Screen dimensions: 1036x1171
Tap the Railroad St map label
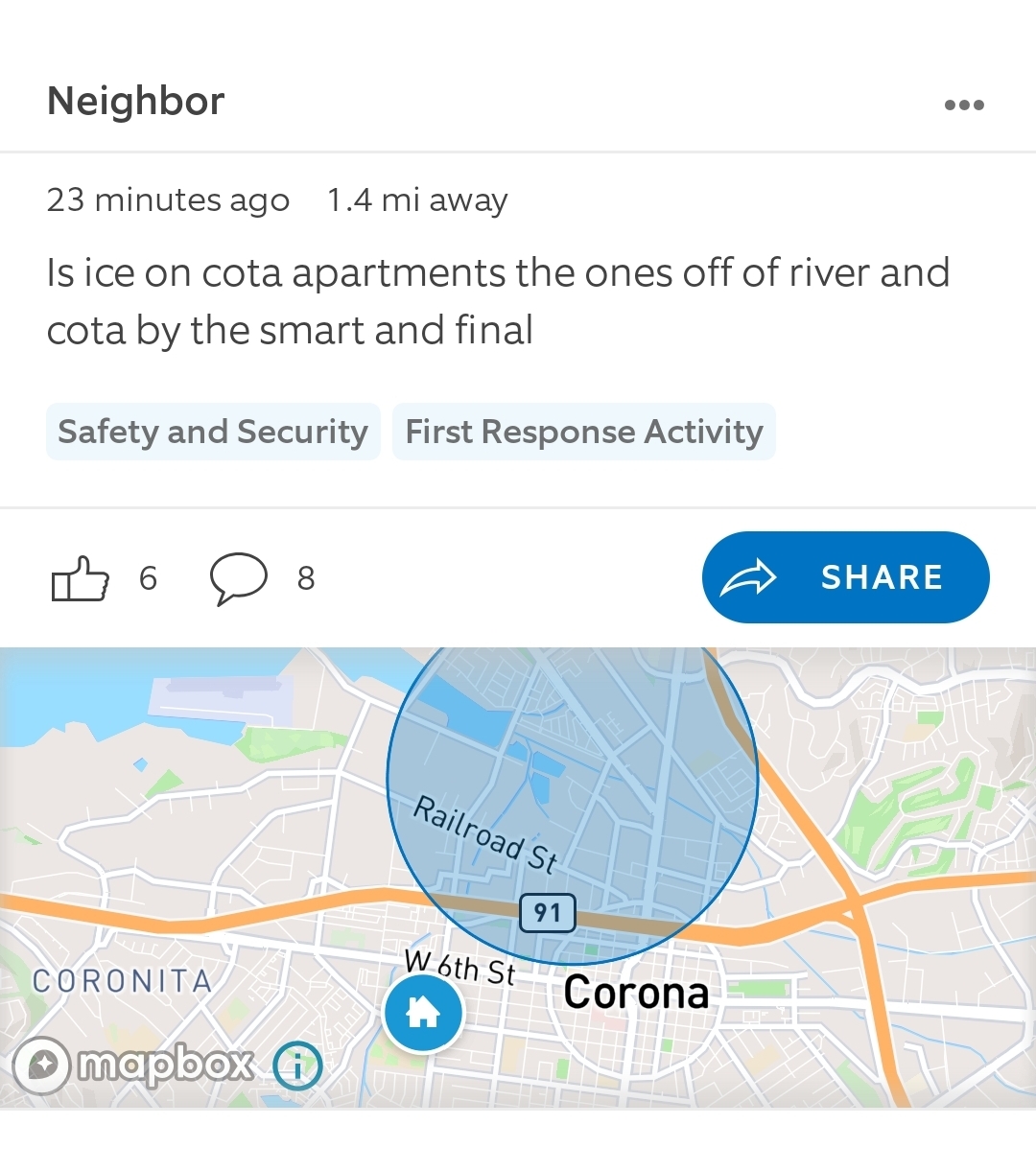tap(484, 834)
